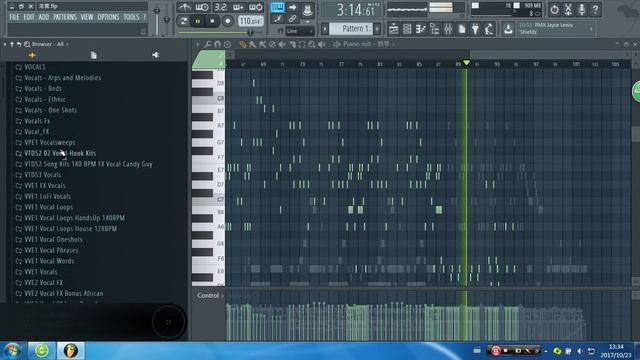Adjust the song position slider
This screenshot has width=640, height=360.
click(x=220, y=33)
